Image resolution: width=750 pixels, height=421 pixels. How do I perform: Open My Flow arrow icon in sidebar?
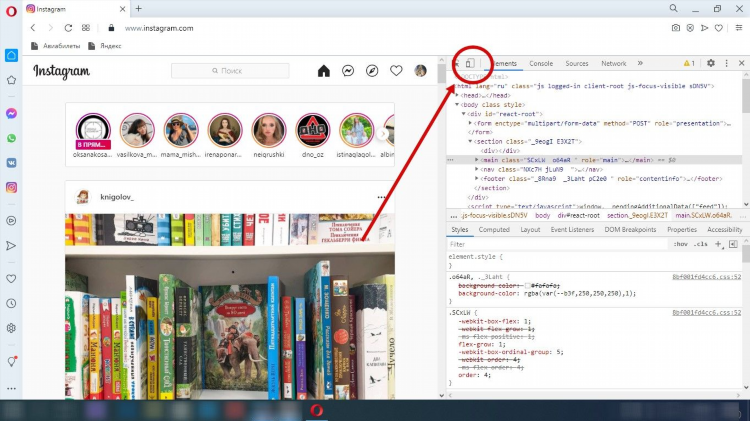[x=11, y=245]
